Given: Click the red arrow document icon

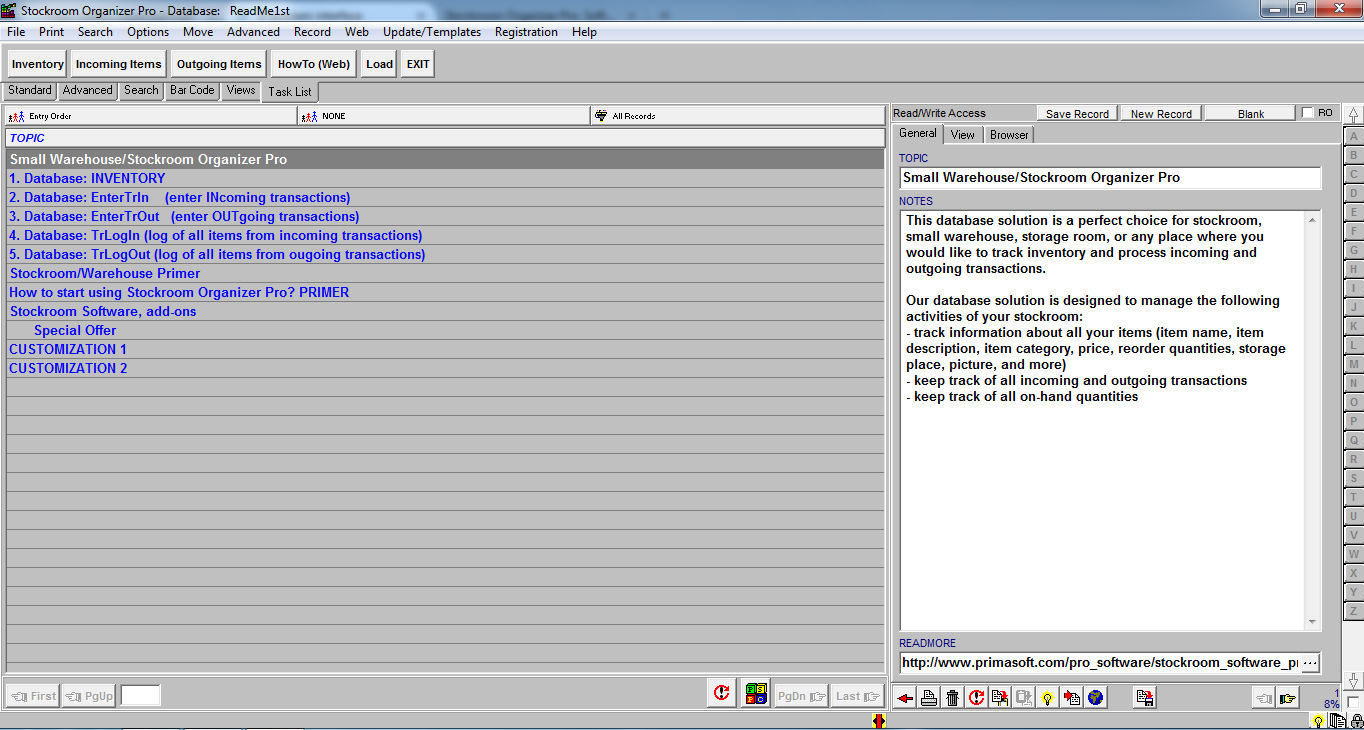Looking at the screenshot, I should pyautogui.click(x=1072, y=698).
